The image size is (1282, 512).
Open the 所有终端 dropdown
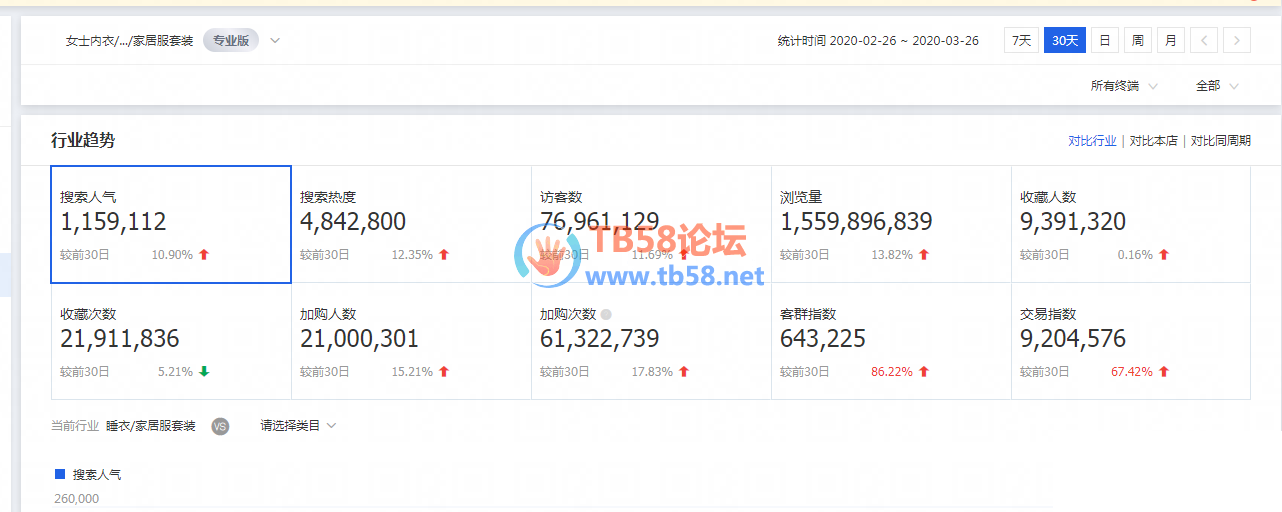click(1124, 86)
